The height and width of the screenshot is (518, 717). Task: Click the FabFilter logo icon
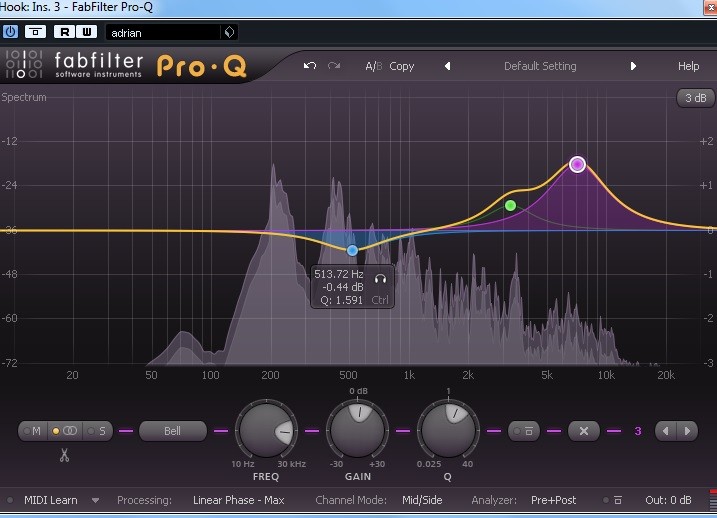coord(24,64)
